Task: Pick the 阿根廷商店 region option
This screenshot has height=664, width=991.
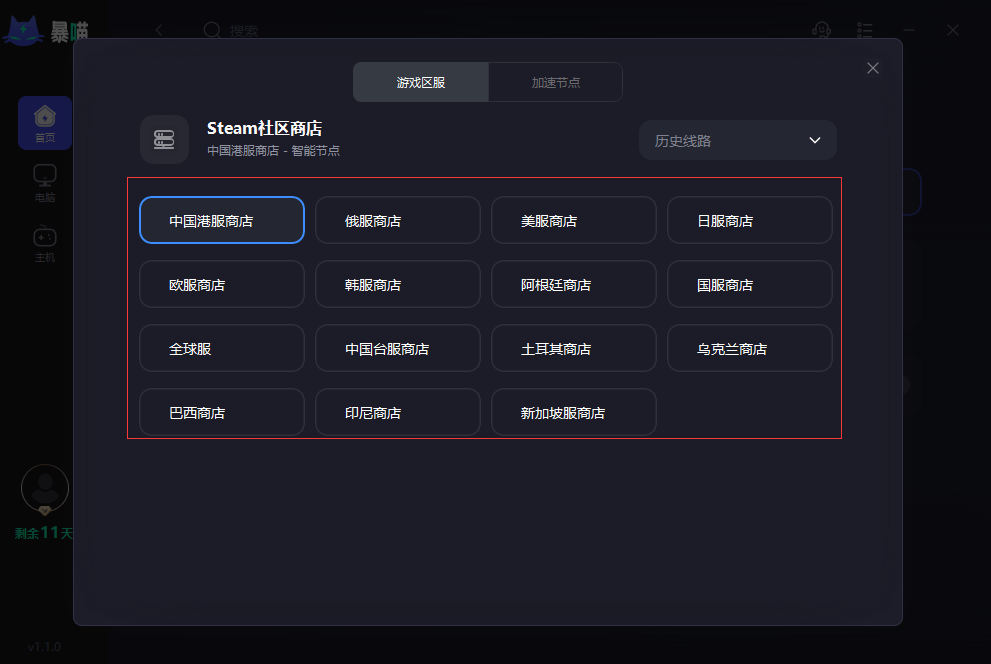Action: [x=573, y=284]
